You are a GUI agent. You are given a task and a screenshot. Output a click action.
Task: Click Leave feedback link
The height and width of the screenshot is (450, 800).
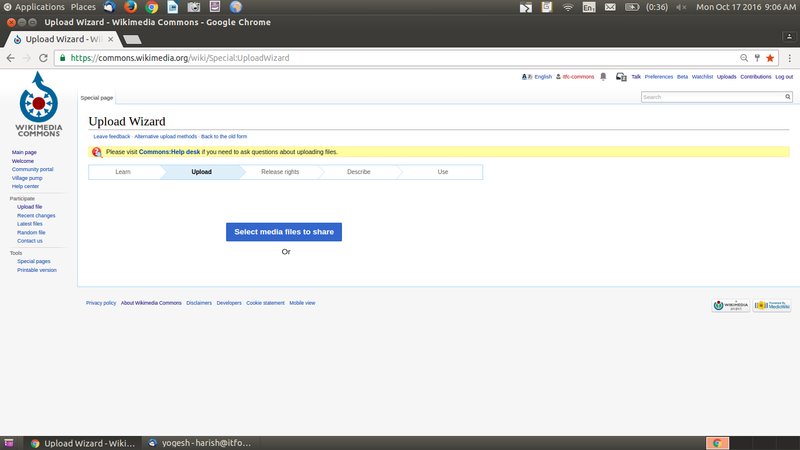112,137
